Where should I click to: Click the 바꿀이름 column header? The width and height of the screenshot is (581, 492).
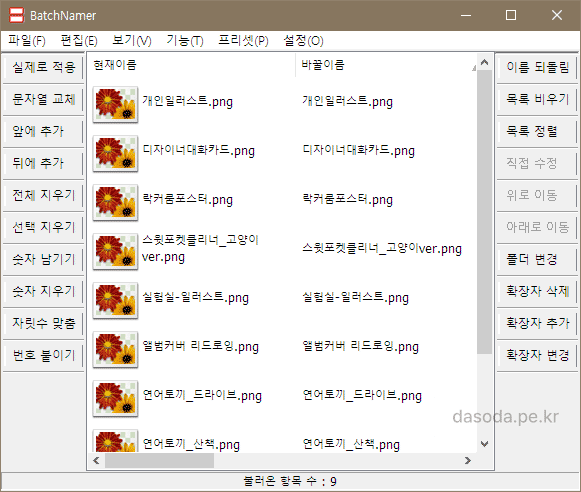[385, 65]
